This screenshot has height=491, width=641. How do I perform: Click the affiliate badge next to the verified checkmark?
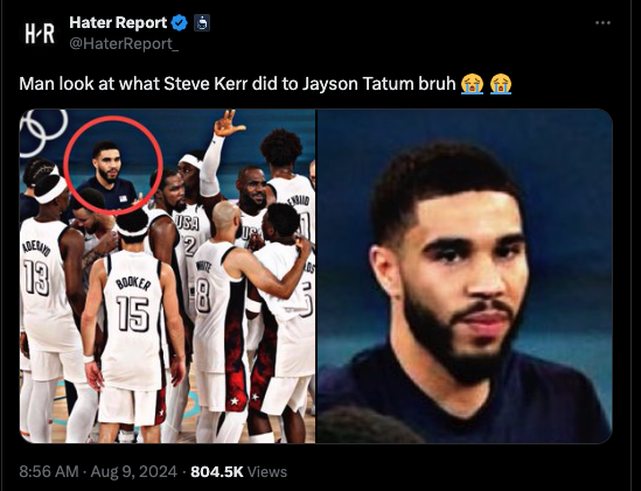click(202, 23)
